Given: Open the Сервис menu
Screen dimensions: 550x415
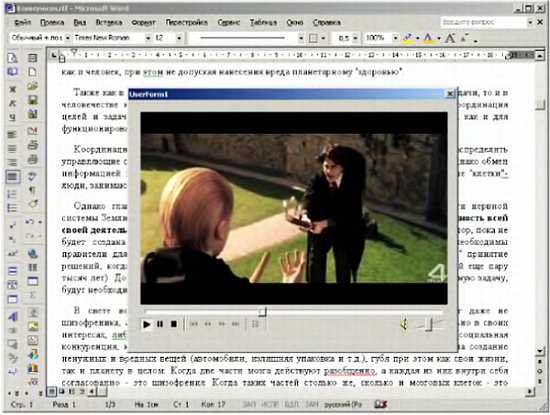Looking at the screenshot, I should click(228, 22).
